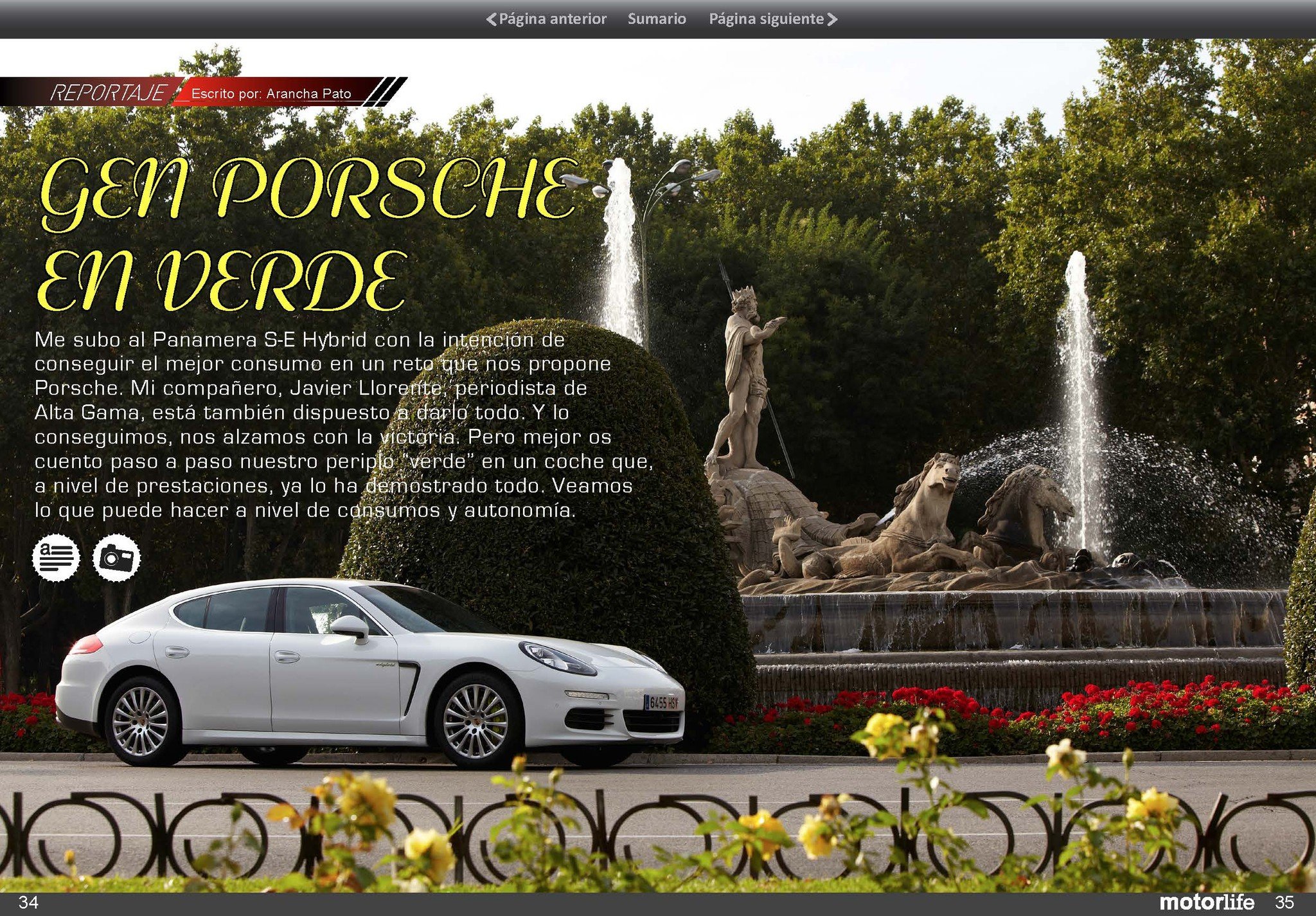Open the article text icon
This screenshot has height=916, width=1316.
pos(57,557)
